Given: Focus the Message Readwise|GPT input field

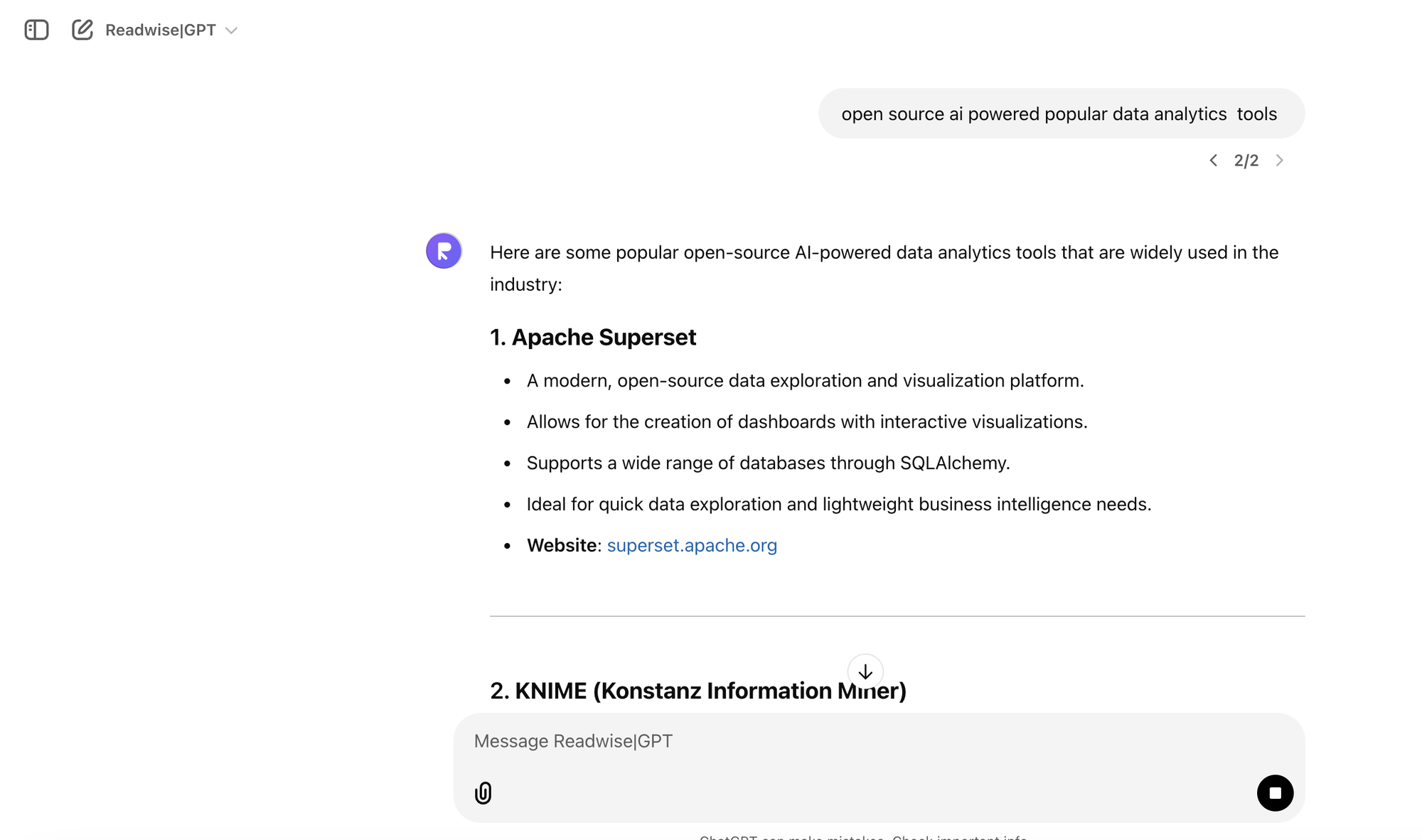Looking at the screenshot, I should point(853,741).
